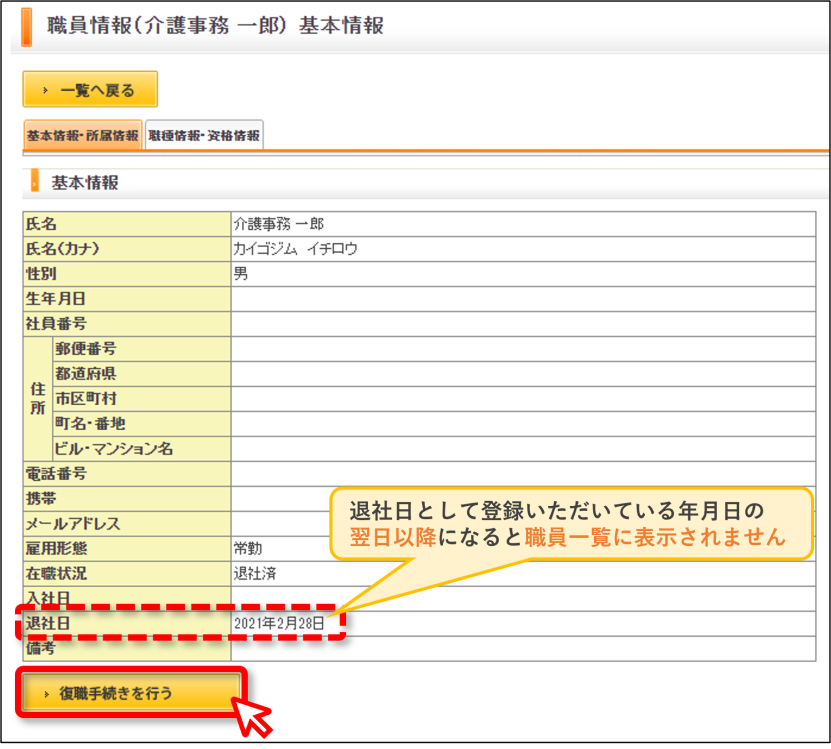The image size is (831, 749).
Task: Click the orange marker beside 基本情報 heading
Action: [34, 180]
